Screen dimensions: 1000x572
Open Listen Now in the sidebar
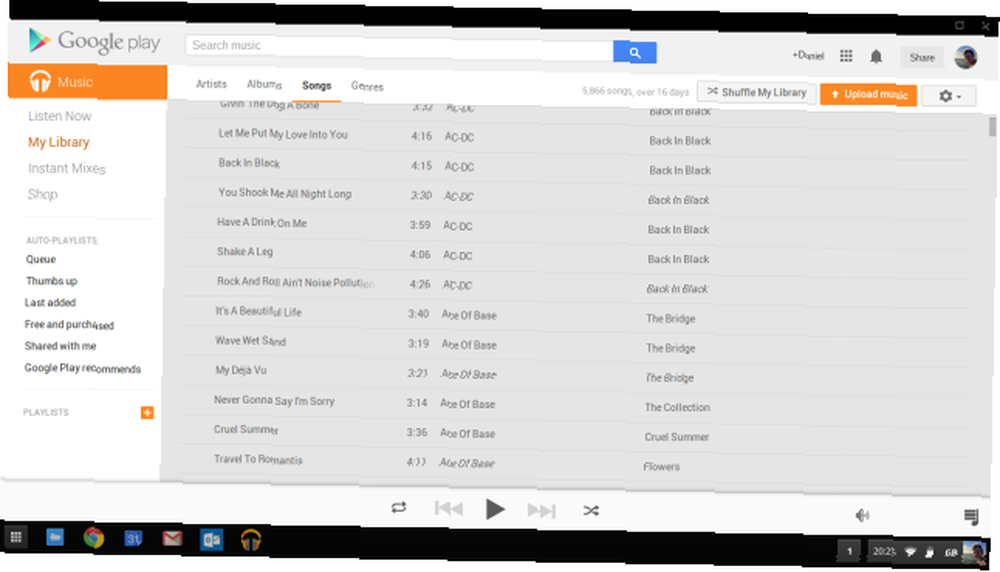pyautogui.click(x=59, y=116)
